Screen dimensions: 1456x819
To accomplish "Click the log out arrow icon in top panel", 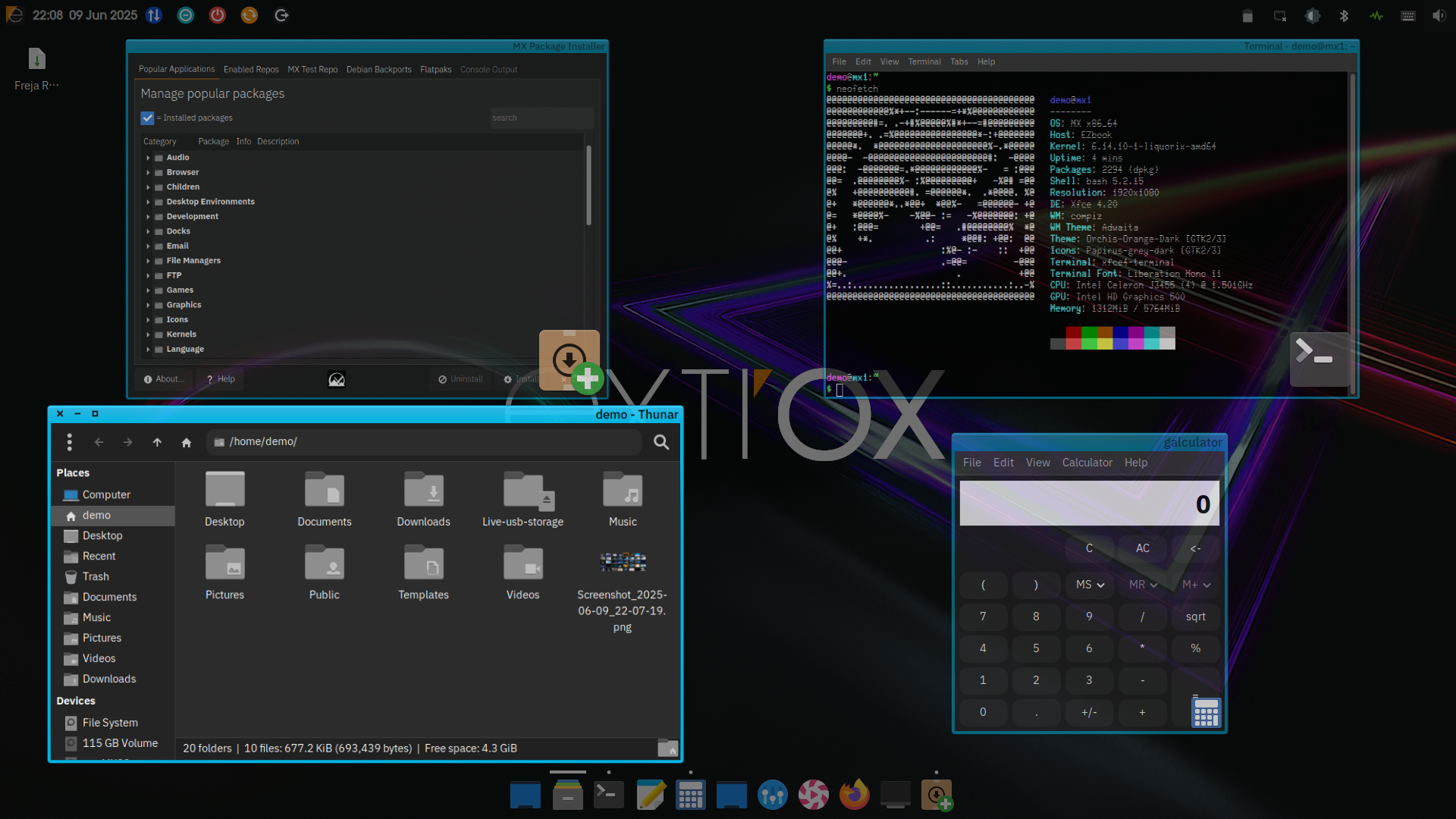I will (281, 15).
